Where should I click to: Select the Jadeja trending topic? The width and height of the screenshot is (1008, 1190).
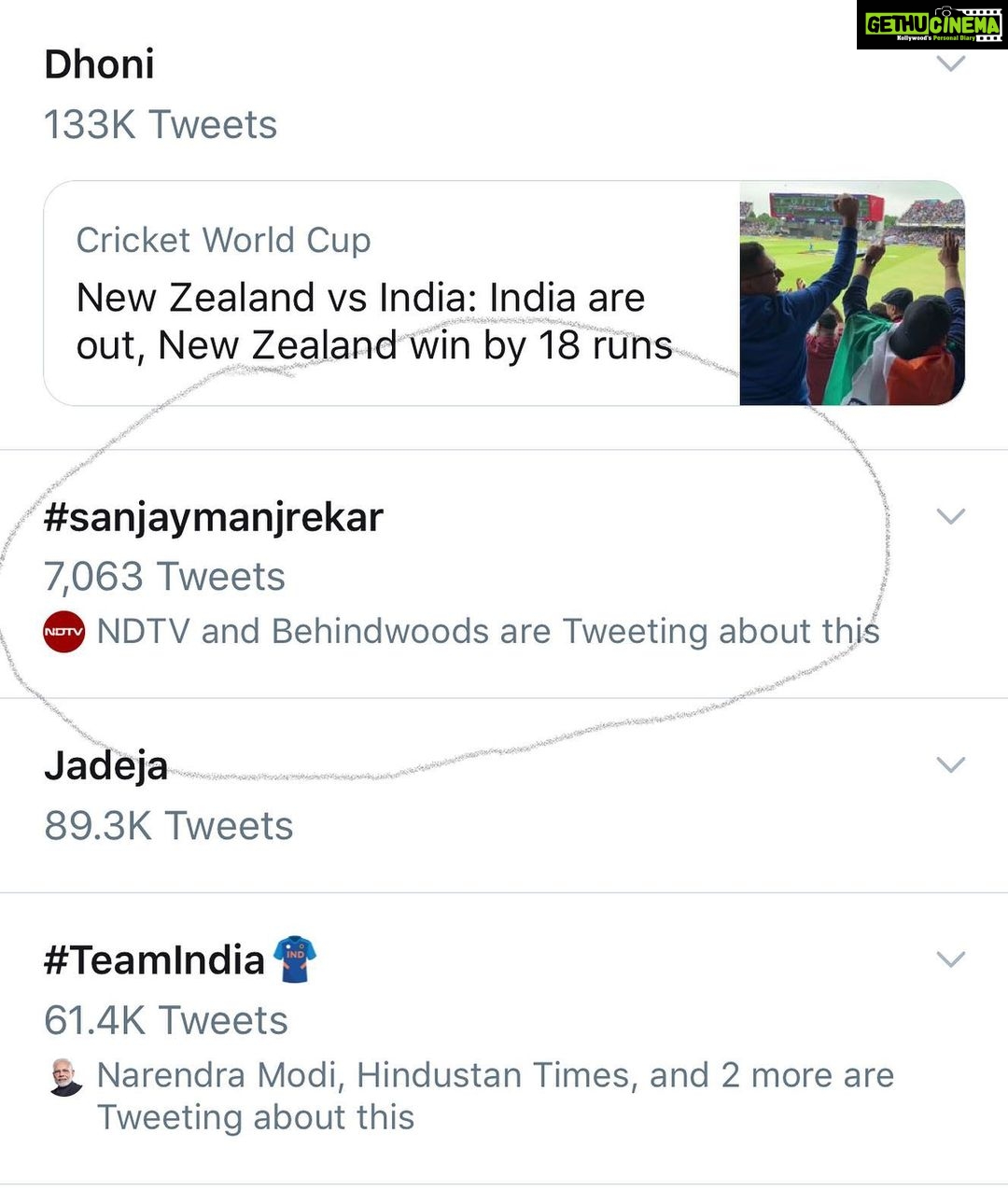[105, 766]
